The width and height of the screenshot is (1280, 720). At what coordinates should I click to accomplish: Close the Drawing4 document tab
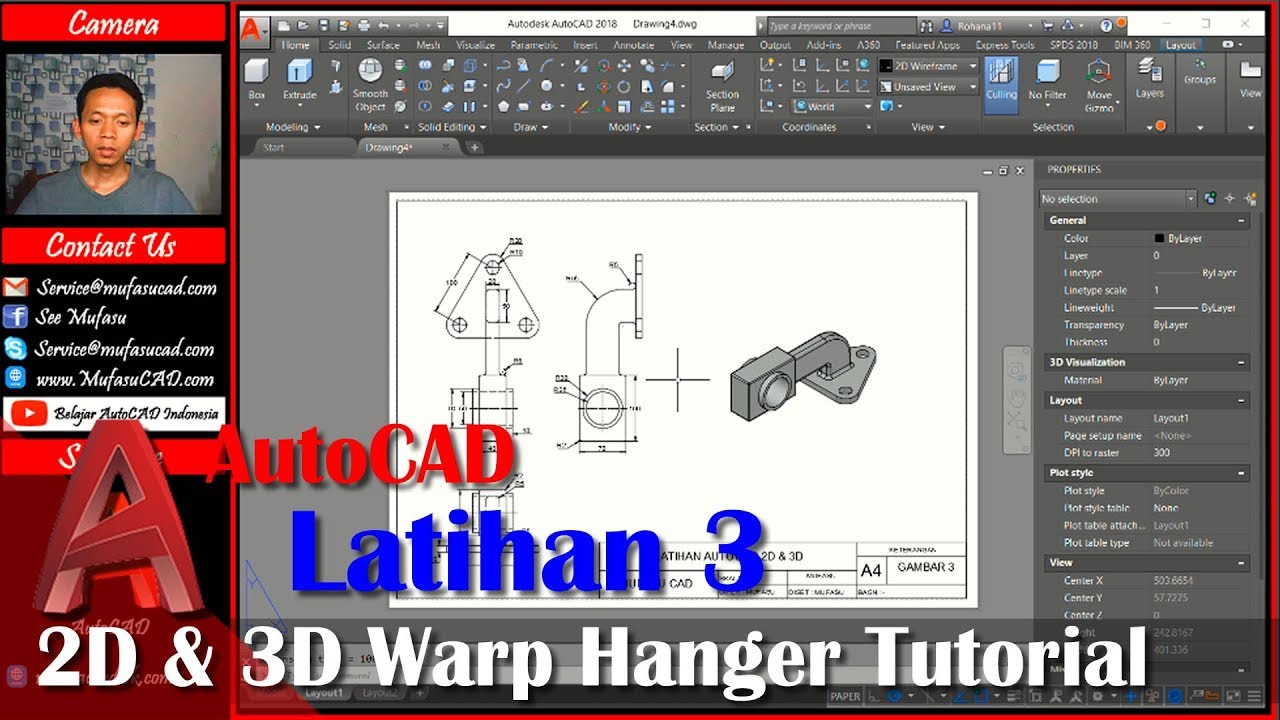click(x=445, y=147)
